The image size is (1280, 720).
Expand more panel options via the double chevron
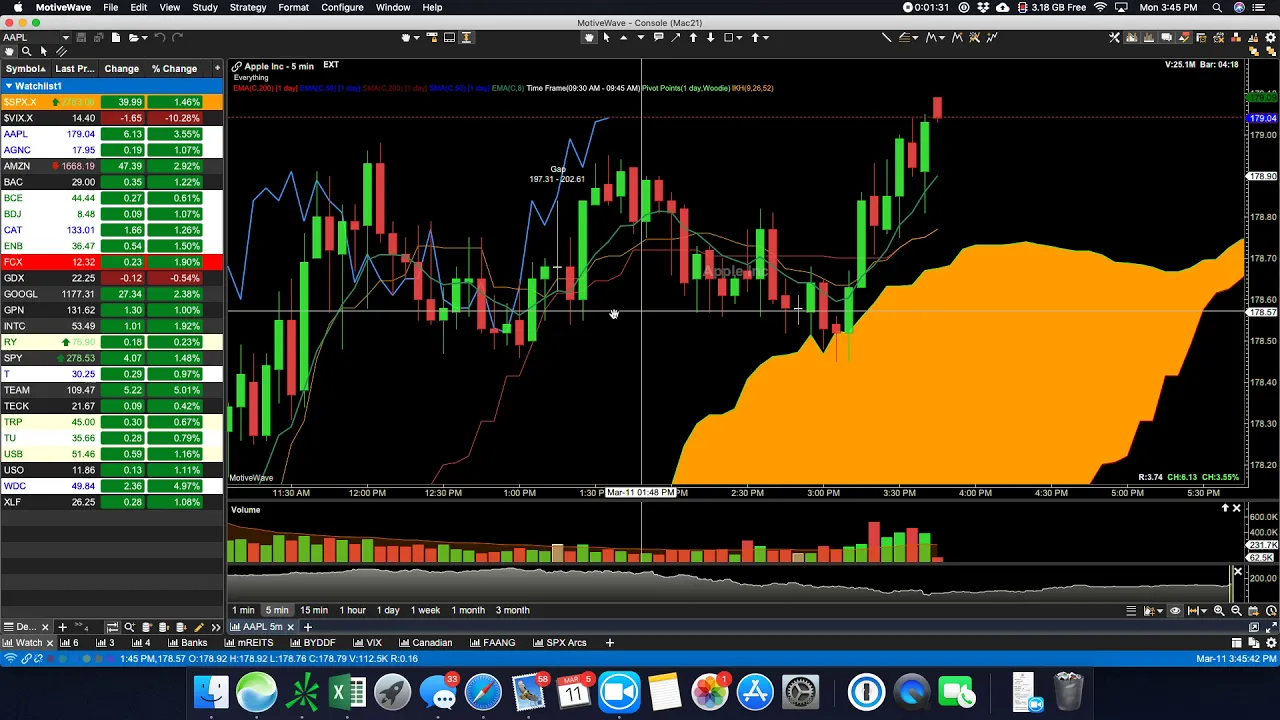tap(216, 627)
